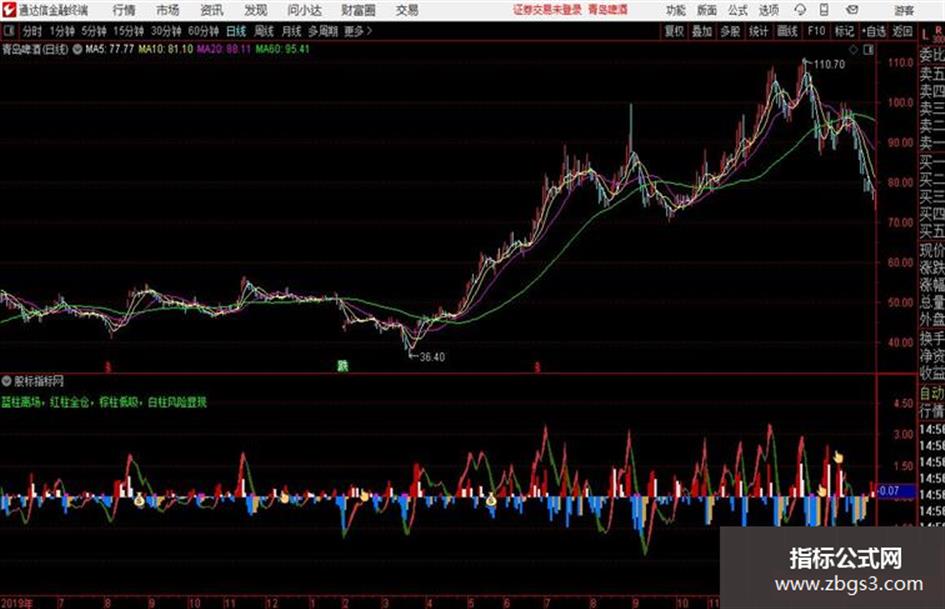Select the 日线 daily period
This screenshot has height=609, width=945.
pyautogui.click(x=236, y=30)
